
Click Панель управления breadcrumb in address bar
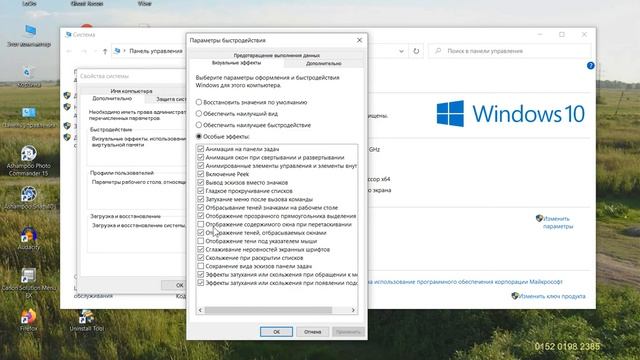tap(156, 51)
